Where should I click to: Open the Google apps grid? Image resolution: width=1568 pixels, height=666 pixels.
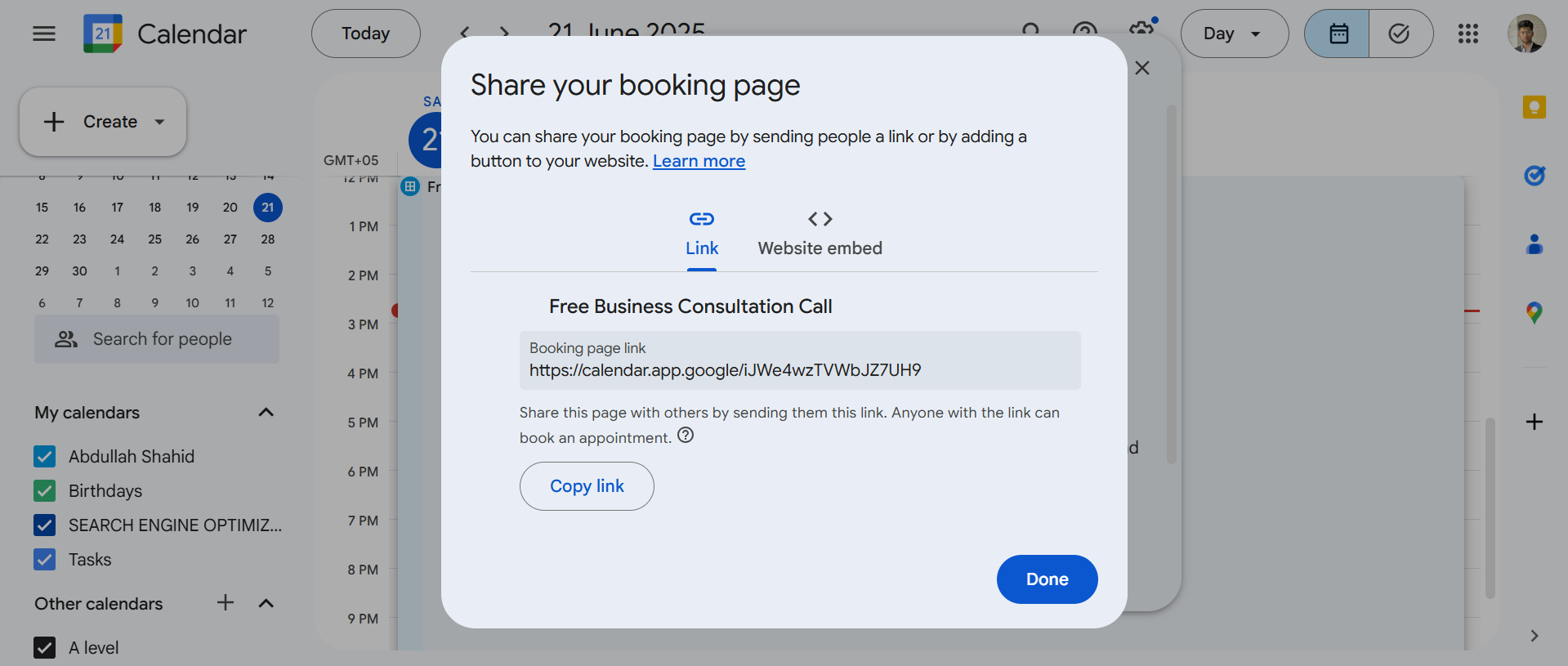[x=1467, y=34]
